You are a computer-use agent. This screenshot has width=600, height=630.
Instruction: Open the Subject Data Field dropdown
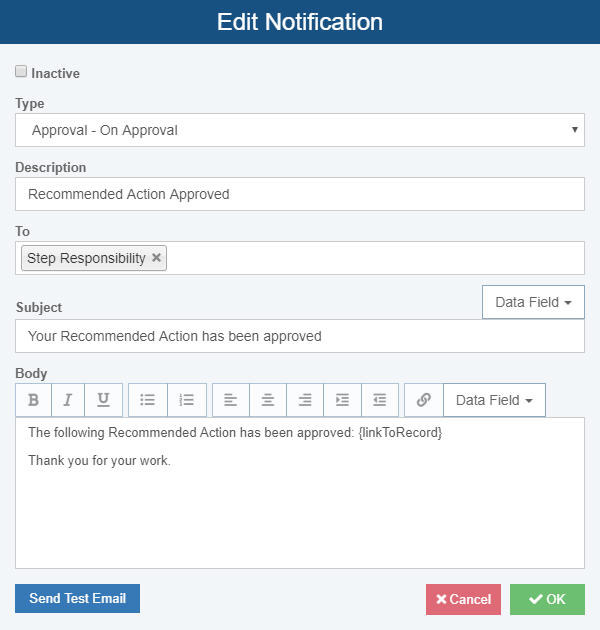click(533, 302)
